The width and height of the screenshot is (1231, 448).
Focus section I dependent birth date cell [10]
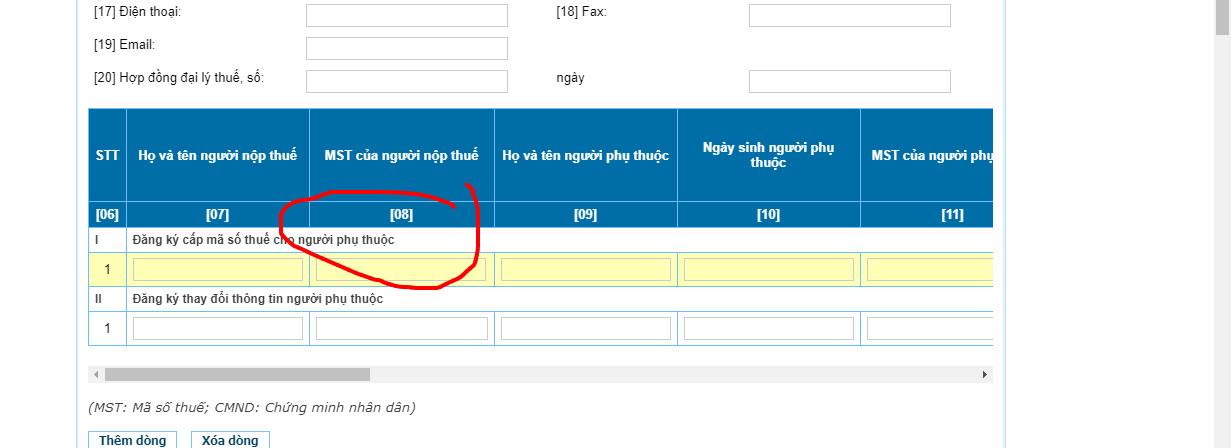click(x=768, y=269)
